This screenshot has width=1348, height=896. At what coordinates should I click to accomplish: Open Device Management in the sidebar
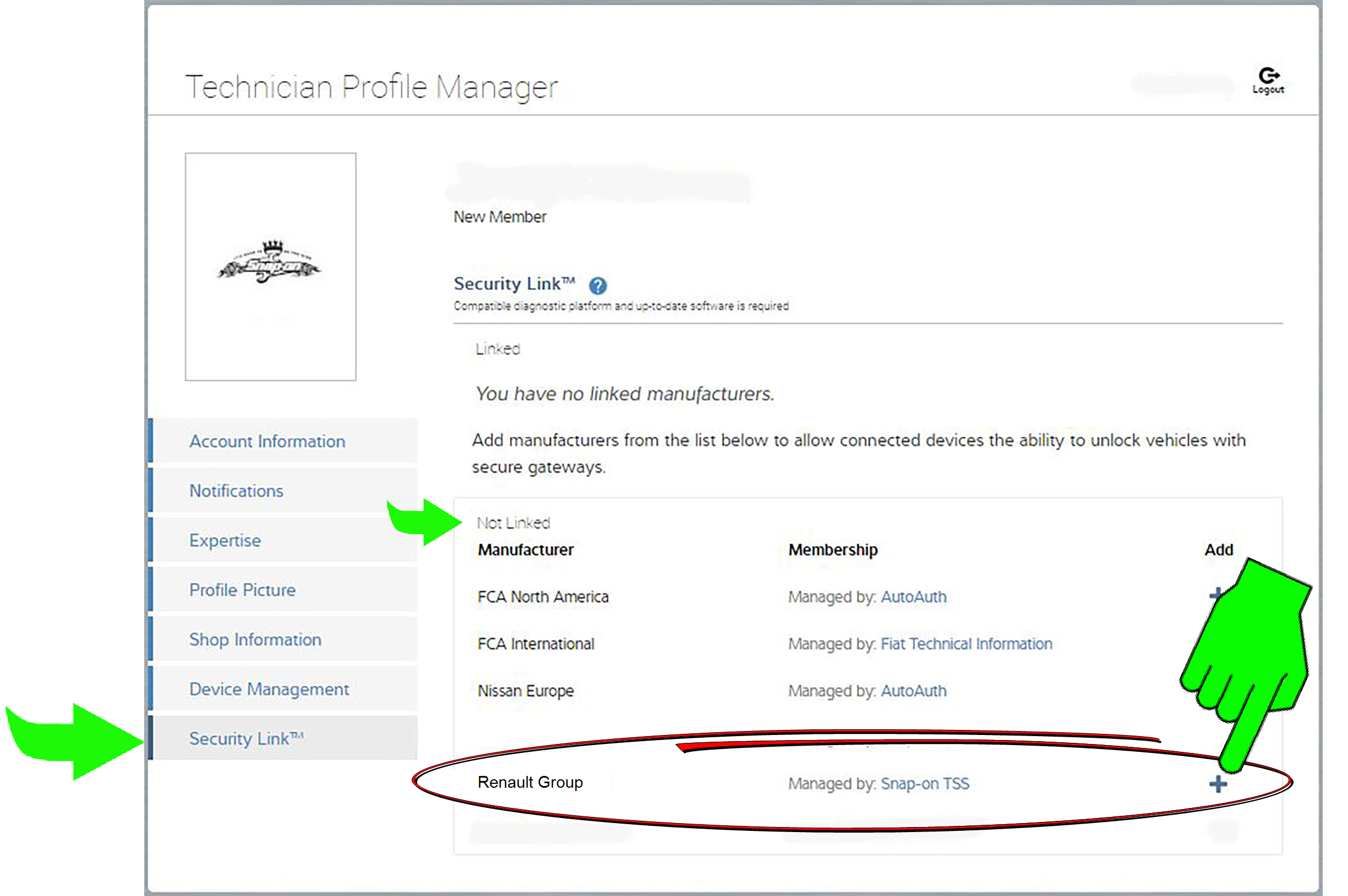[x=269, y=689]
